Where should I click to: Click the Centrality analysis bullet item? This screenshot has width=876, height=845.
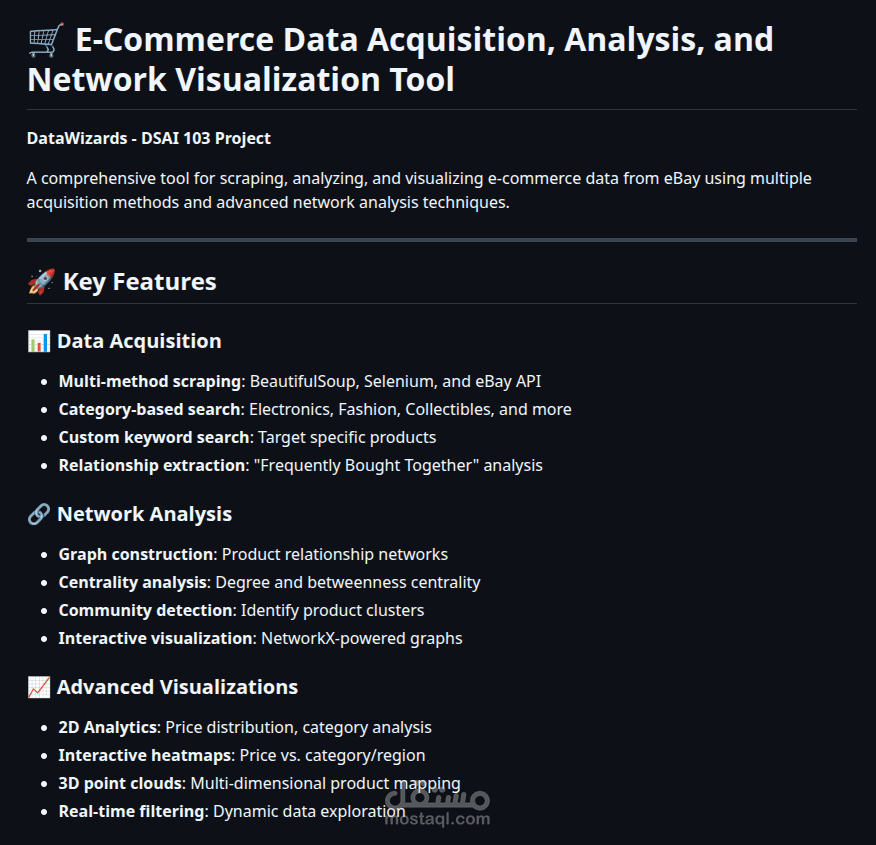pos(269,583)
